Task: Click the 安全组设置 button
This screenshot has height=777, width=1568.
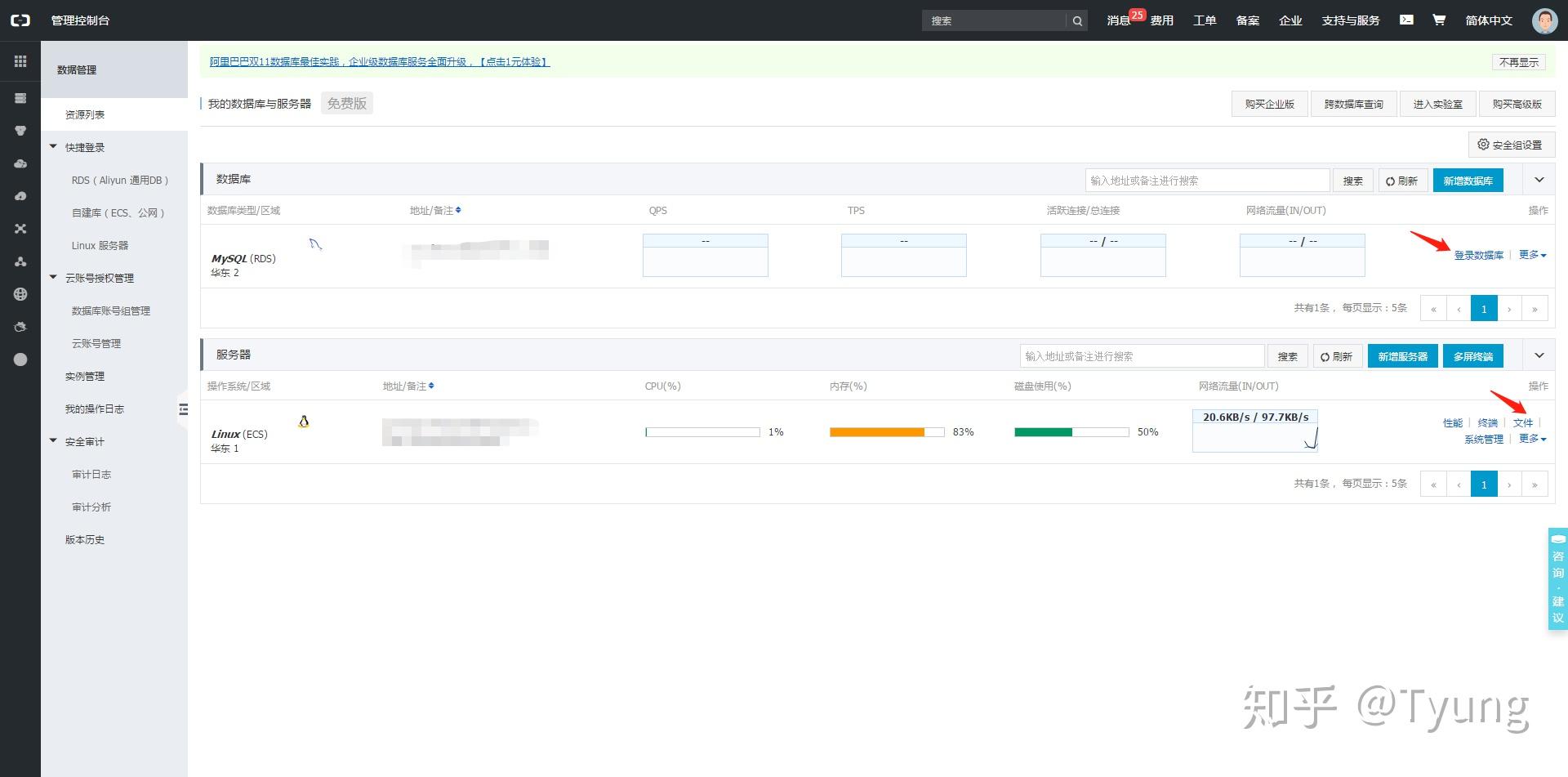Action: pos(1511,145)
